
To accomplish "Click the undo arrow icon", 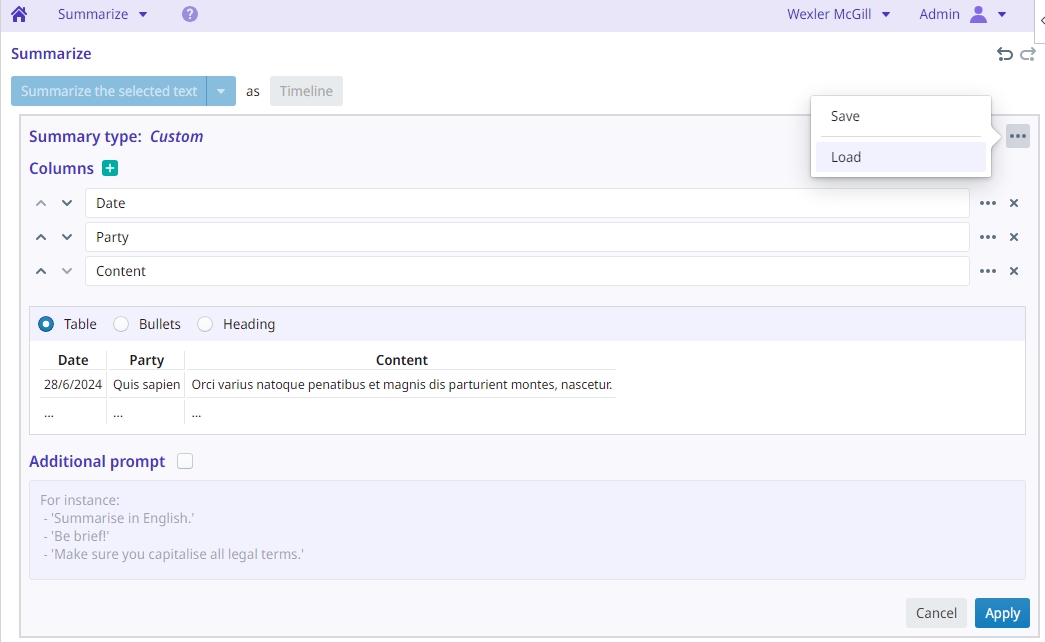I will click(1005, 55).
